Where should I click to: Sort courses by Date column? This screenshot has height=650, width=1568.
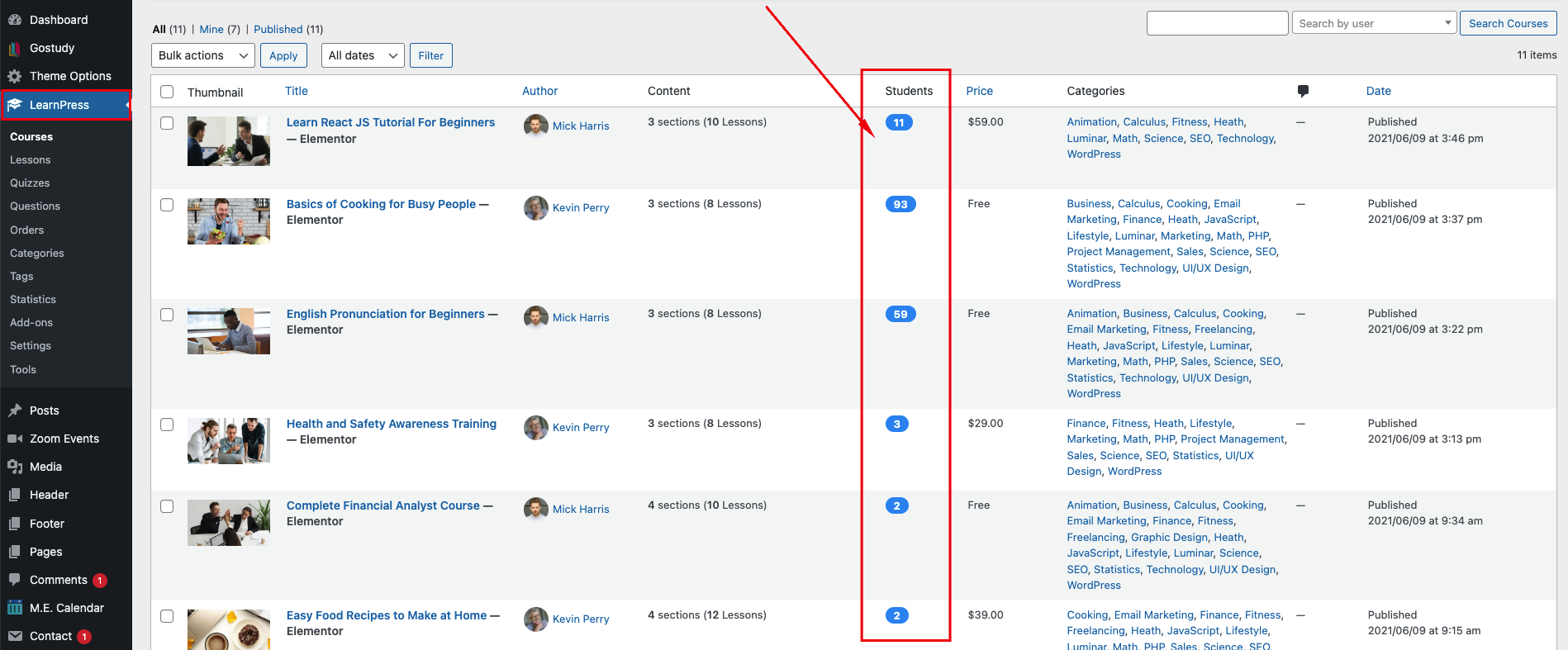(x=1379, y=91)
